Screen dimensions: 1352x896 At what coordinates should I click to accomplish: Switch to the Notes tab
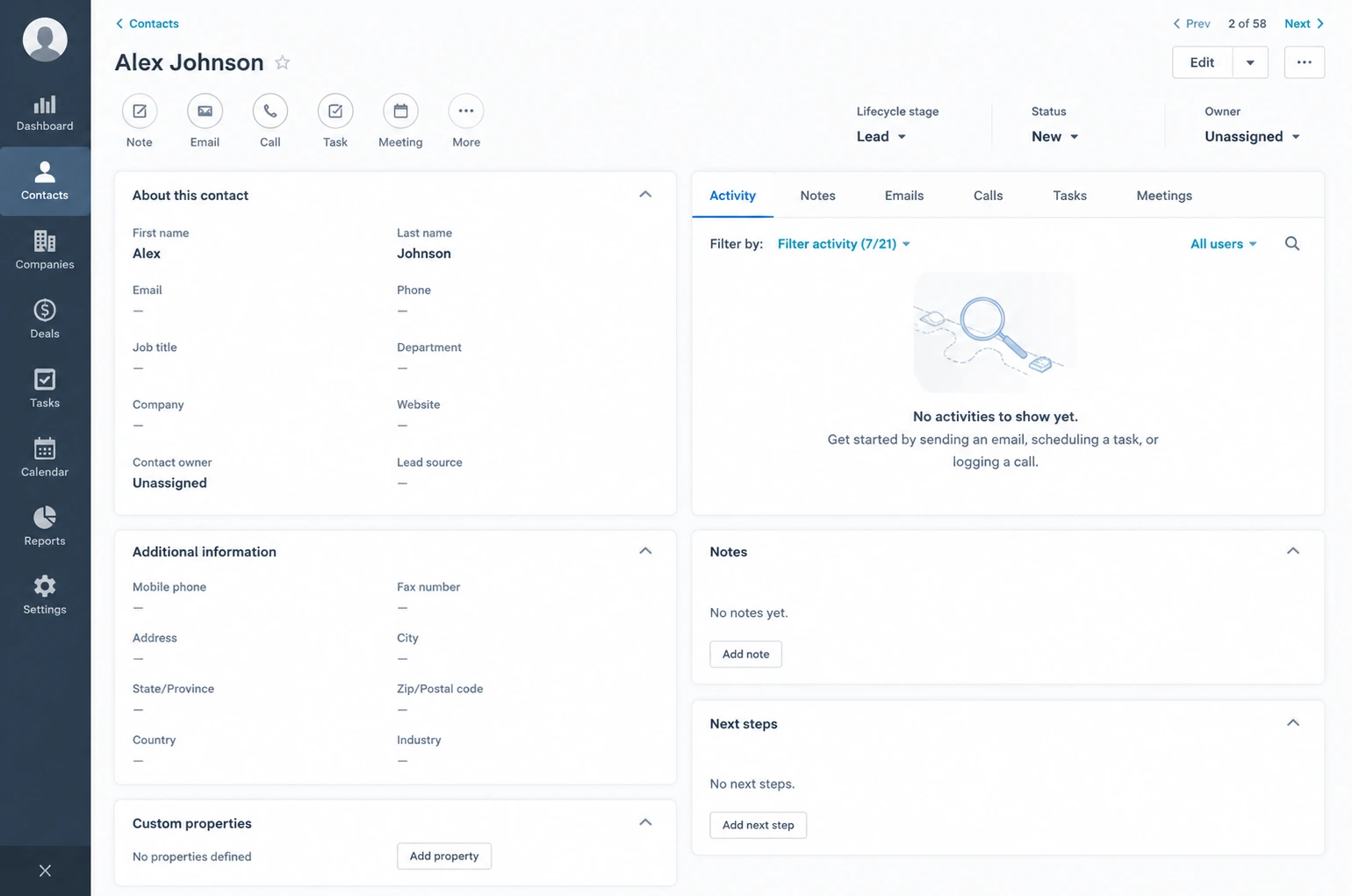click(x=817, y=196)
